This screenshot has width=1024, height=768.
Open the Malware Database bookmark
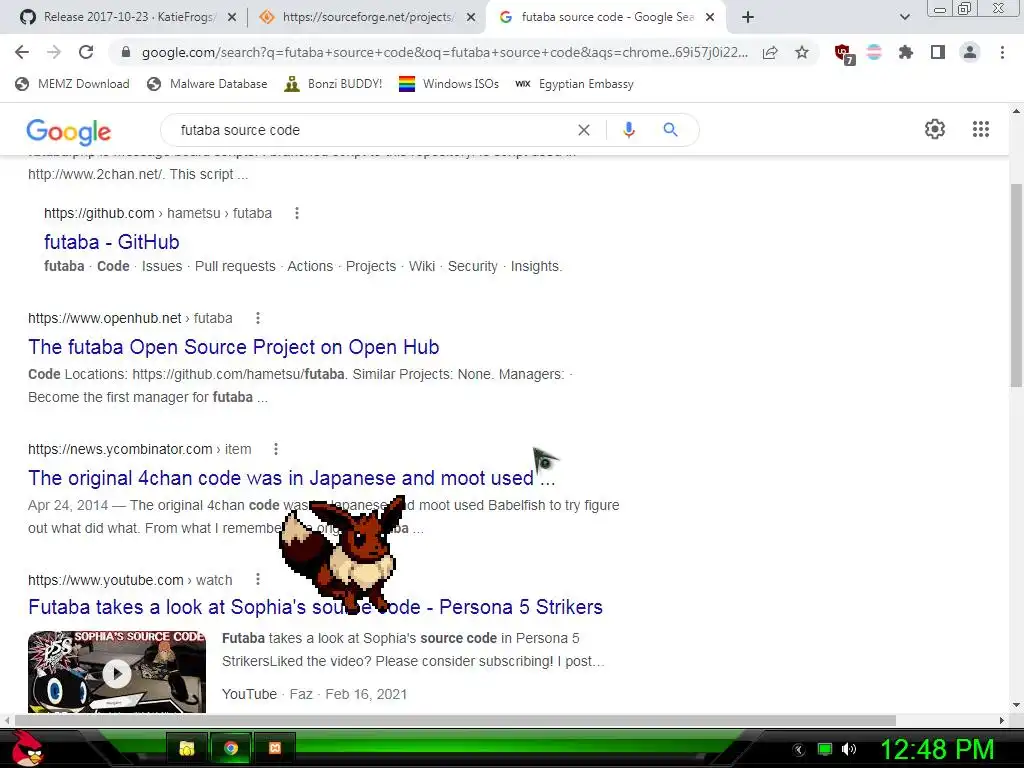[207, 84]
